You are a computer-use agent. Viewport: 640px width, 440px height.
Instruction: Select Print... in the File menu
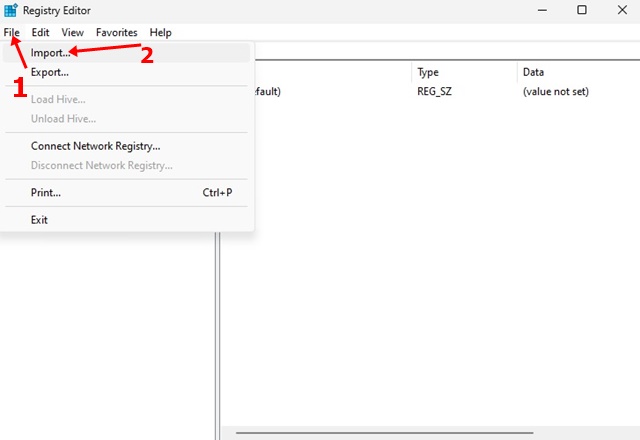coord(46,192)
